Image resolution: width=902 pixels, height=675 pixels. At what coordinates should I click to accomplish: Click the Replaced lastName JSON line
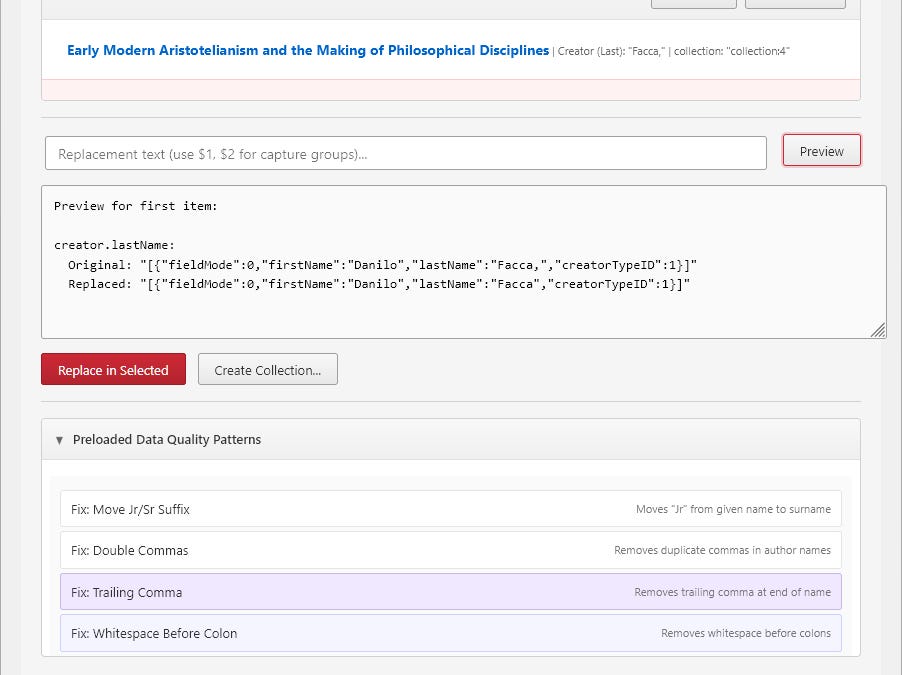[x=379, y=284]
